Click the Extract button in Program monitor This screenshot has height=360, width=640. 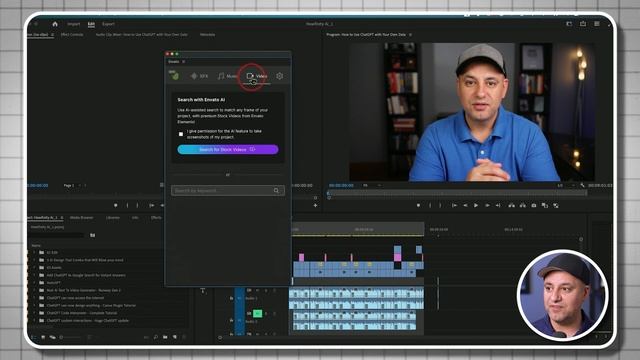[x=522, y=205]
